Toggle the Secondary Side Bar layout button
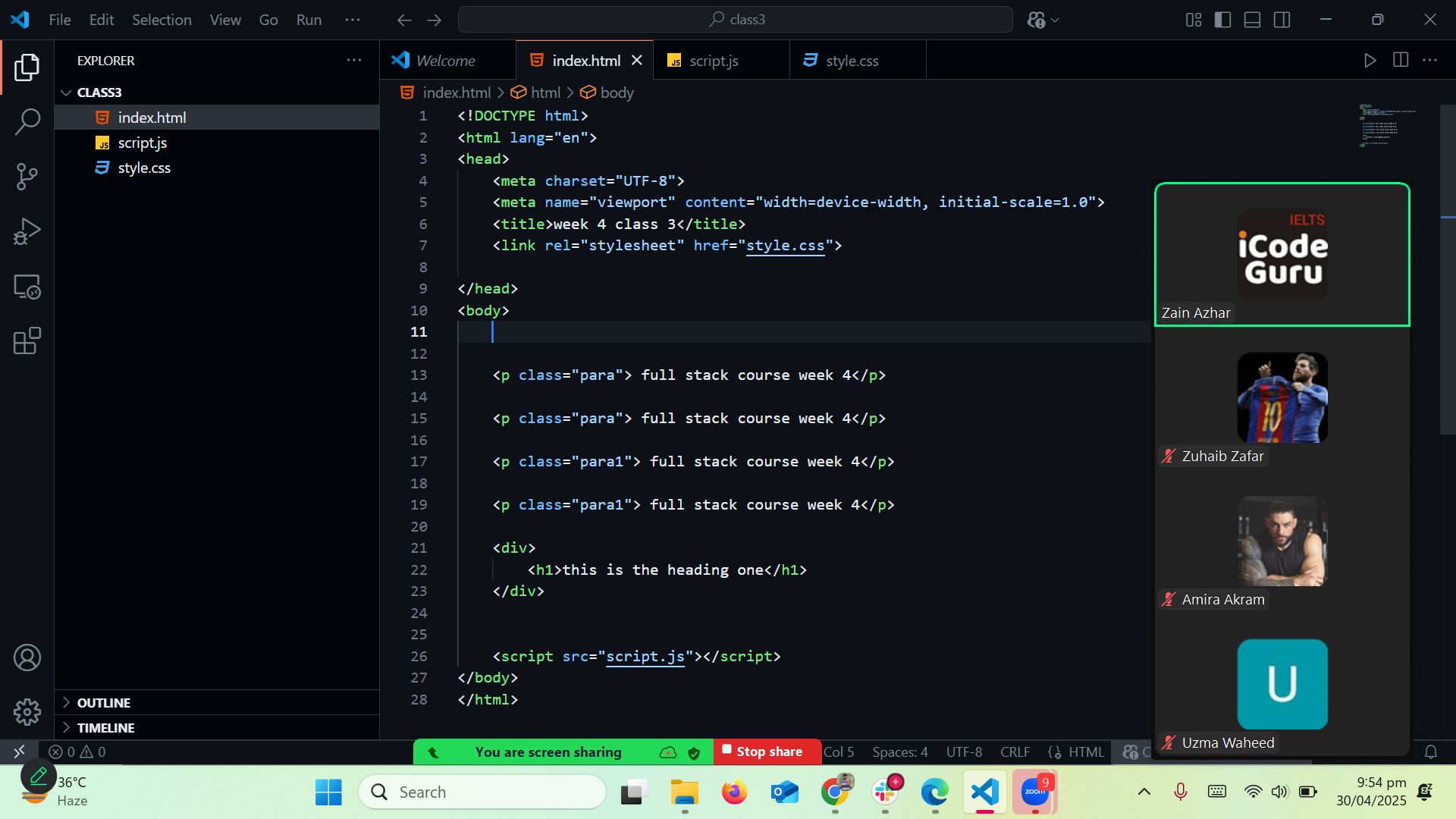This screenshot has height=819, width=1456. (1282, 20)
